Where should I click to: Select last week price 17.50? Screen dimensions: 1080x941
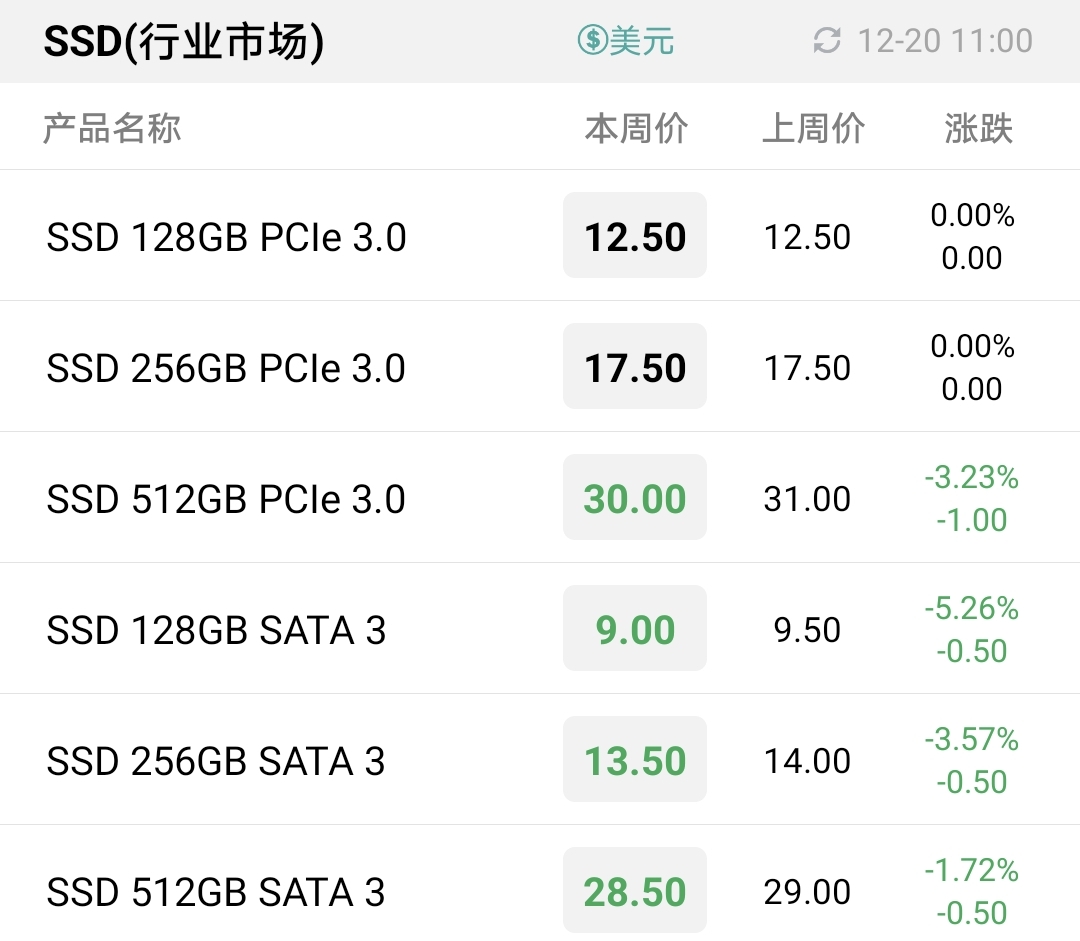pyautogui.click(x=807, y=368)
